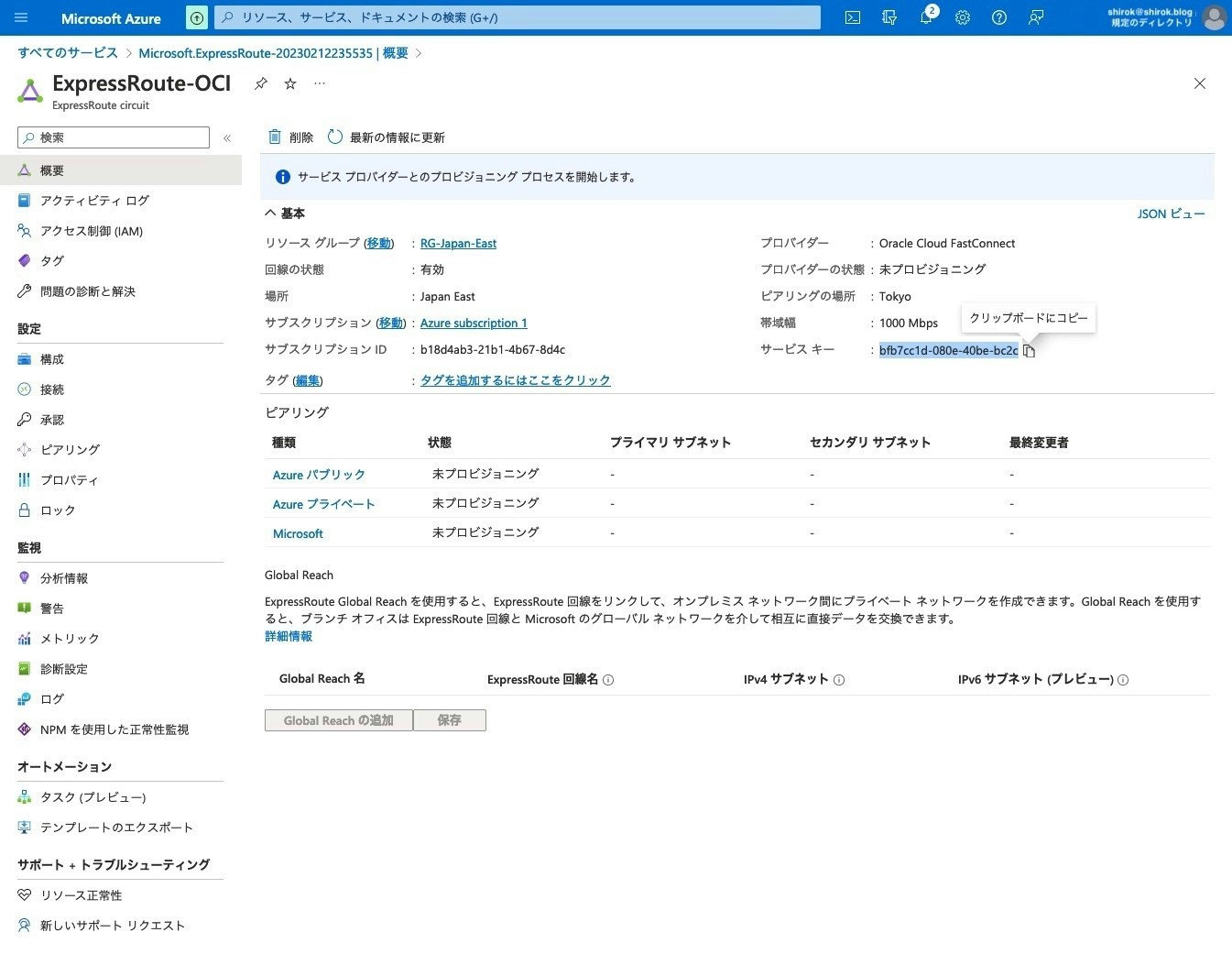Open the feedback panel

(1036, 17)
